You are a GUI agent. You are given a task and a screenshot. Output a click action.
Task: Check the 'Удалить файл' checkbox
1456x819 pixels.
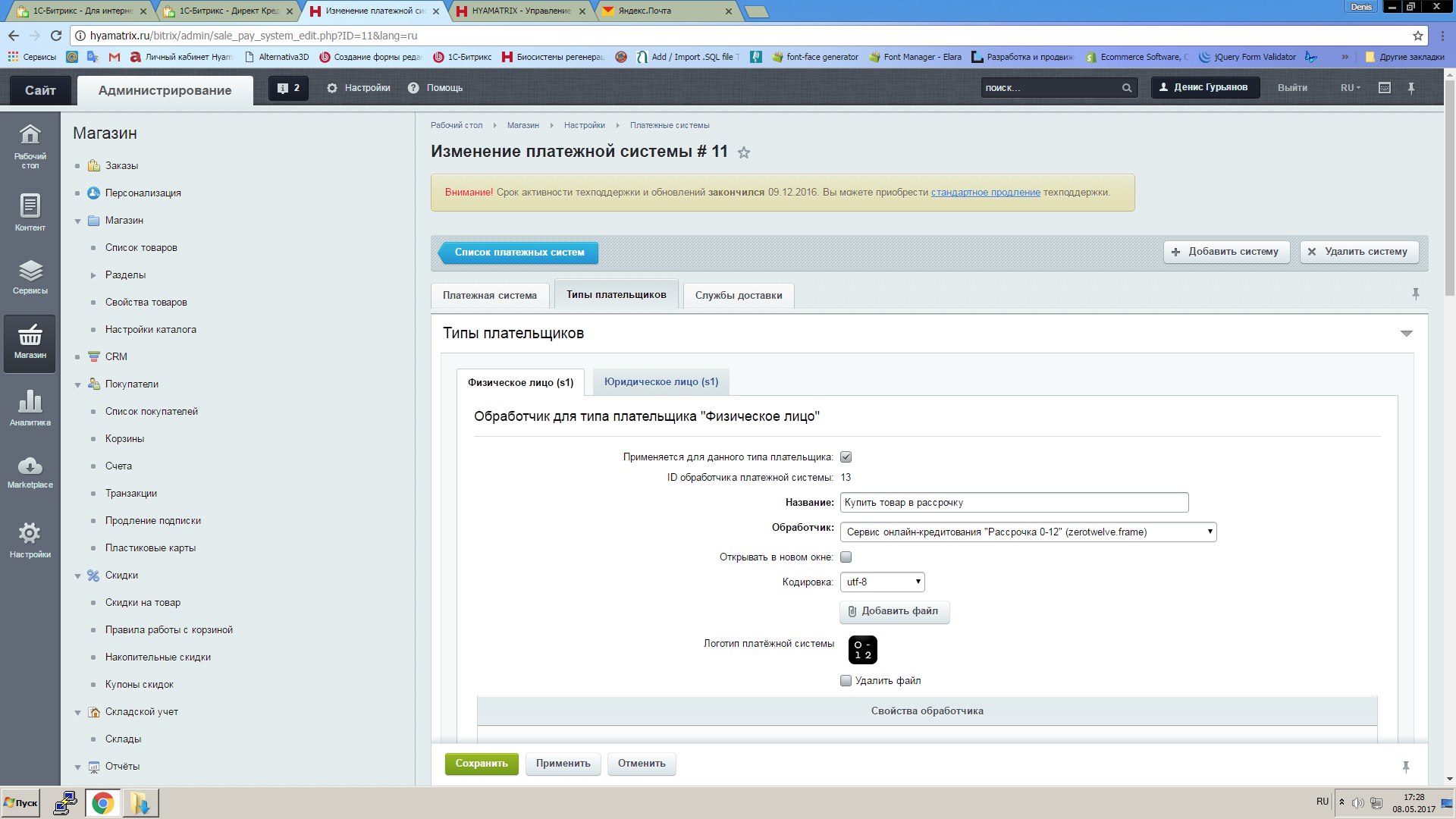[845, 681]
